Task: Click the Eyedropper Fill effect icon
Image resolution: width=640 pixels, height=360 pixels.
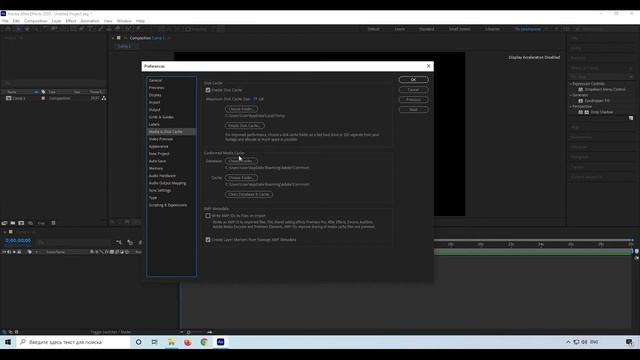Action: point(580,100)
